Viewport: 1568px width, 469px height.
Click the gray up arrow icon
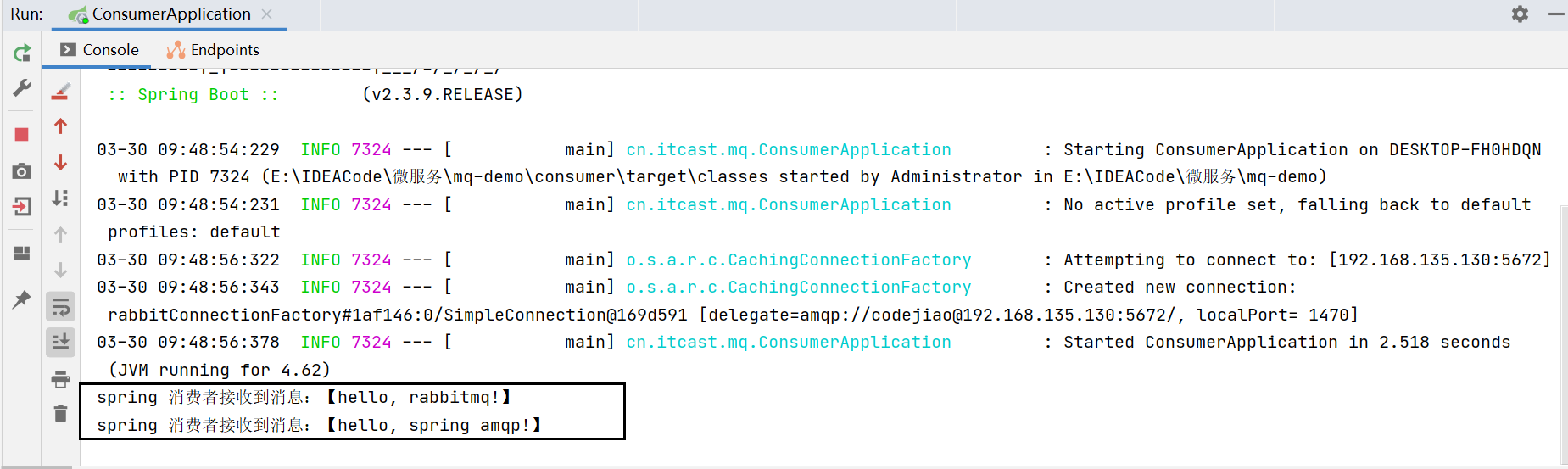click(x=60, y=234)
